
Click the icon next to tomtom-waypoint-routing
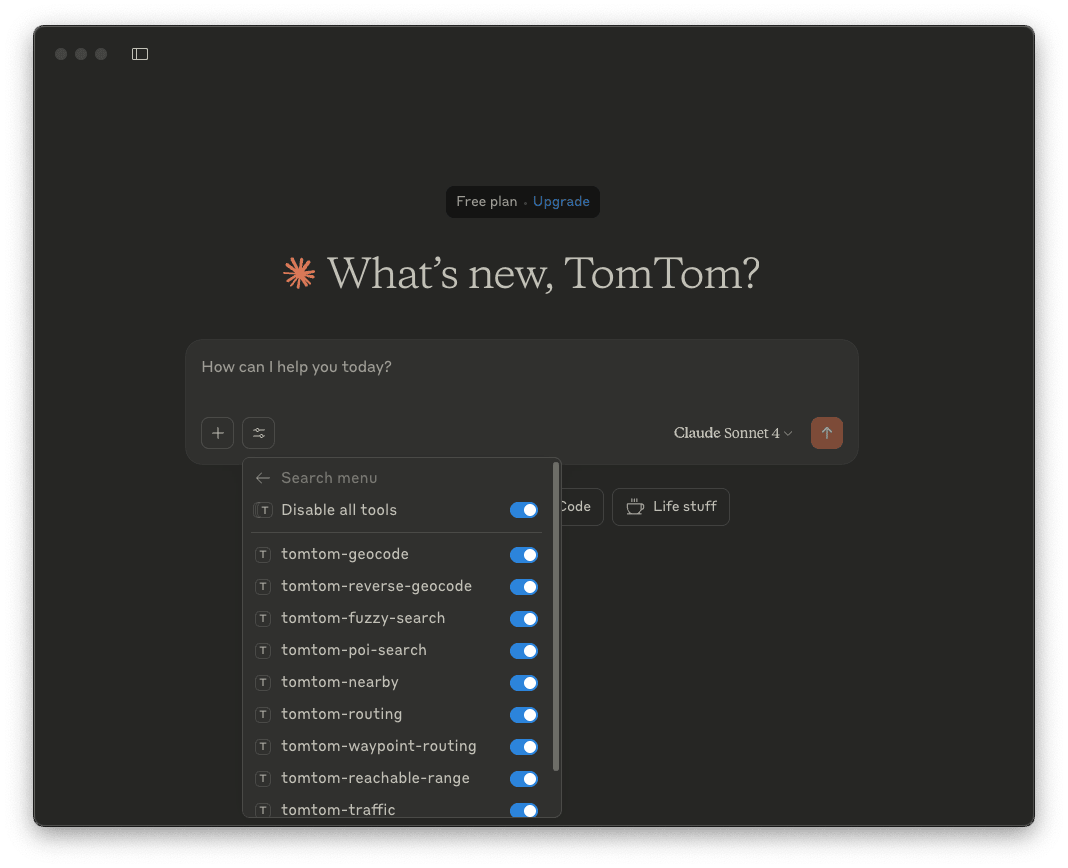pos(263,747)
